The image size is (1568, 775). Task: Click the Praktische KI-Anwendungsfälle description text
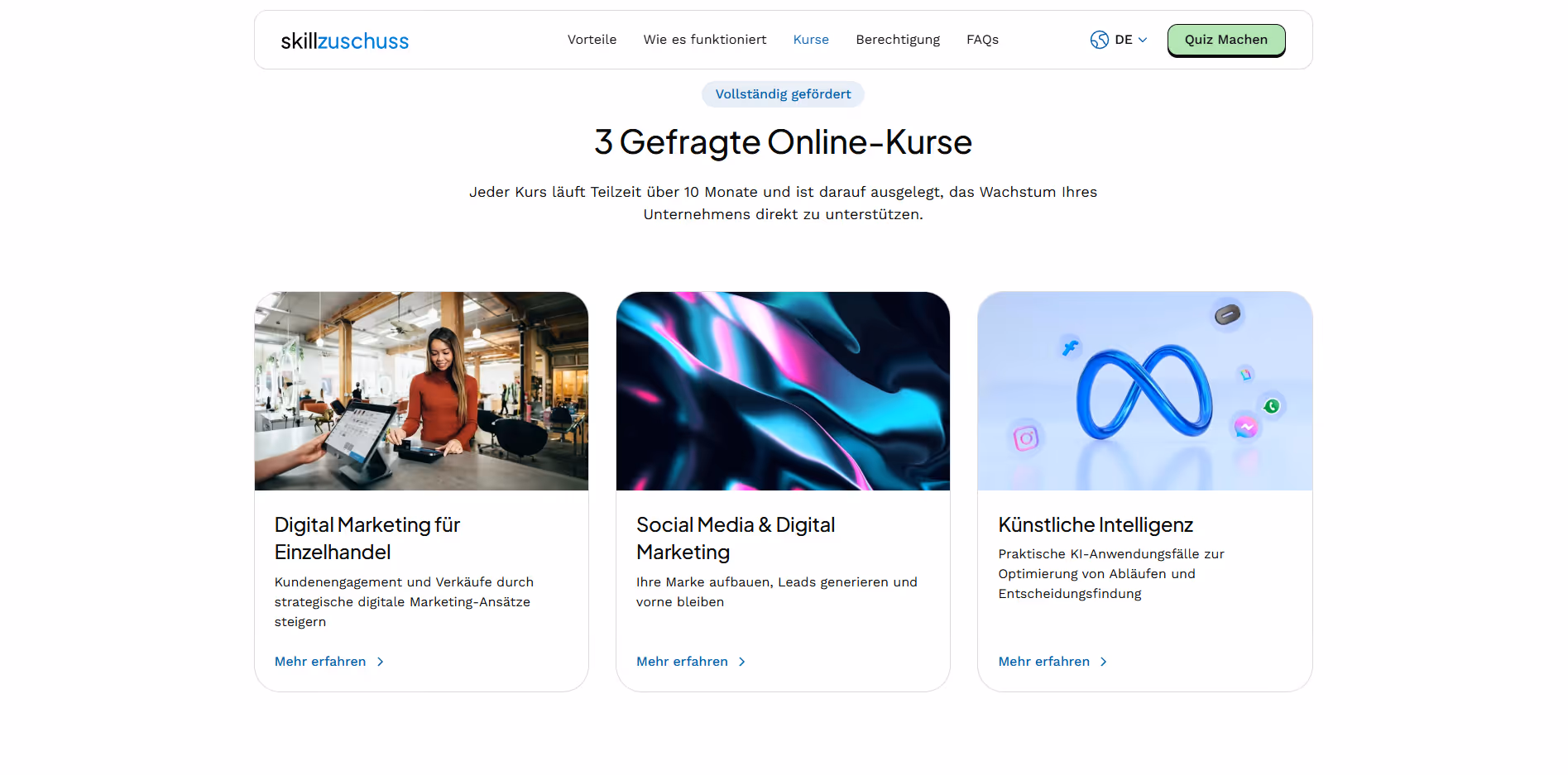[1111, 574]
